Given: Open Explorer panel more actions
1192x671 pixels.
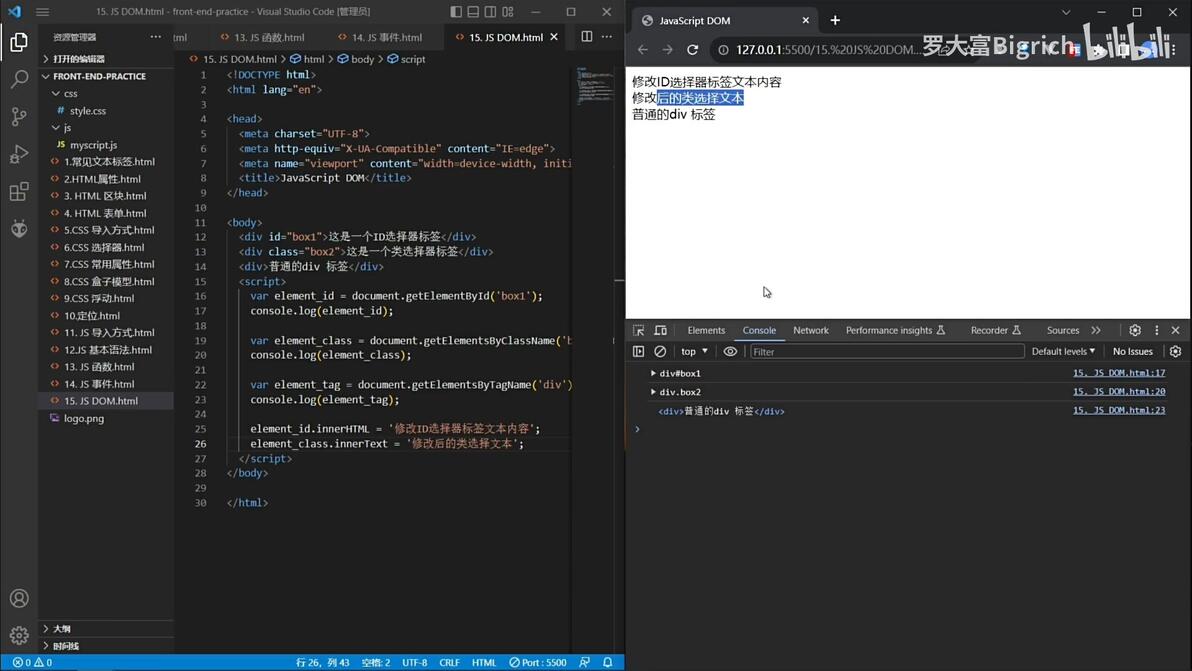Looking at the screenshot, I should (156, 36).
